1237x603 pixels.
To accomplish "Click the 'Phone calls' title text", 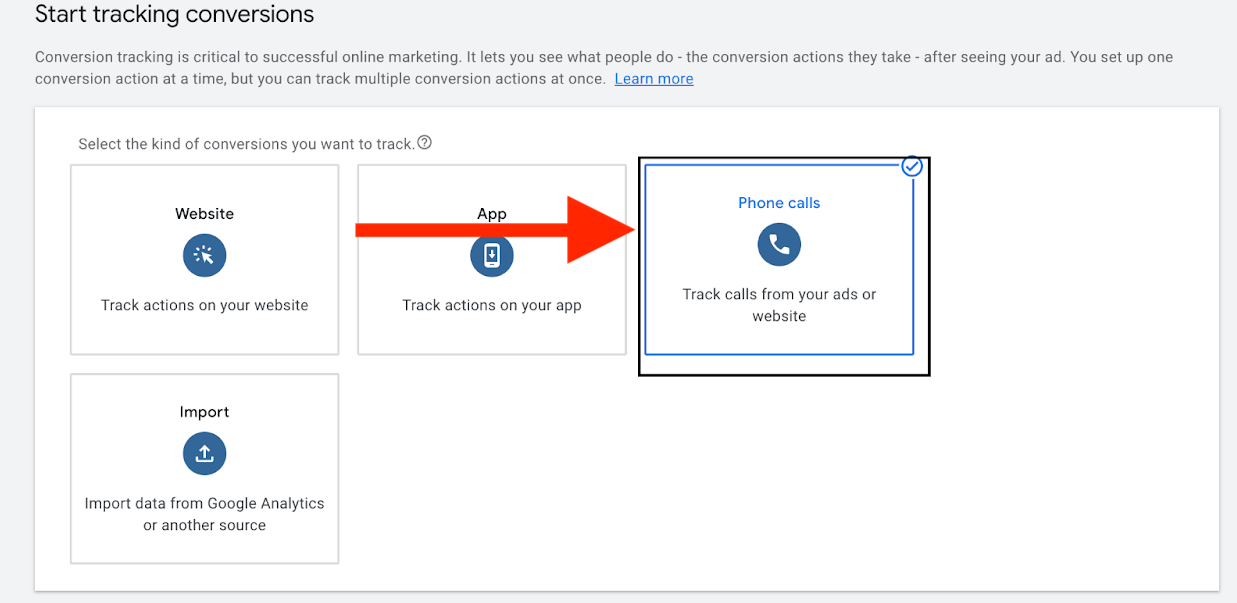I will tap(779, 203).
